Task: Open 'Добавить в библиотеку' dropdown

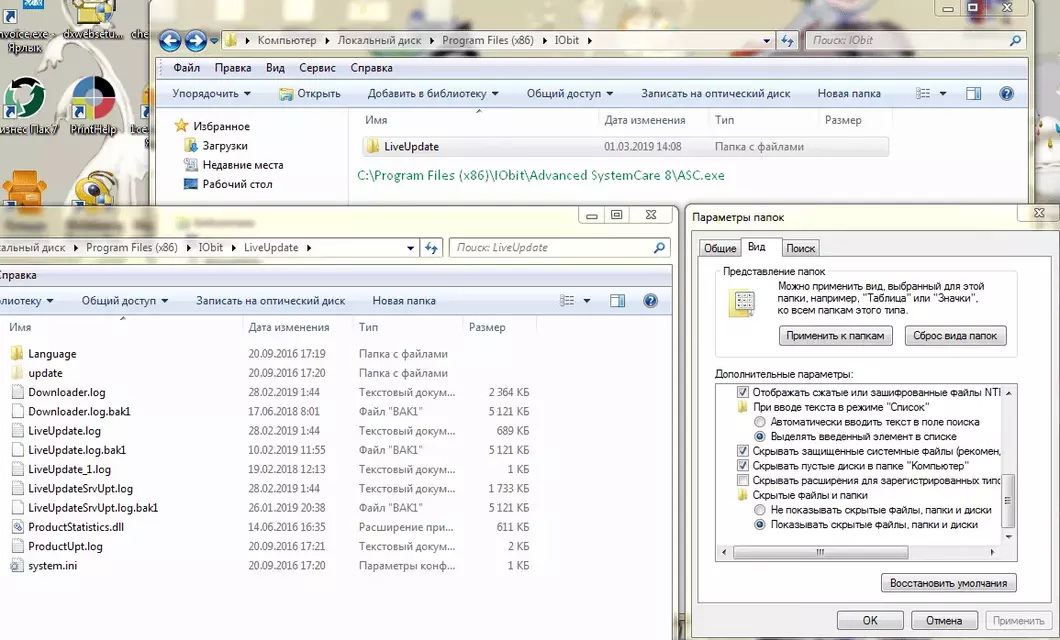Action: click(x=433, y=94)
